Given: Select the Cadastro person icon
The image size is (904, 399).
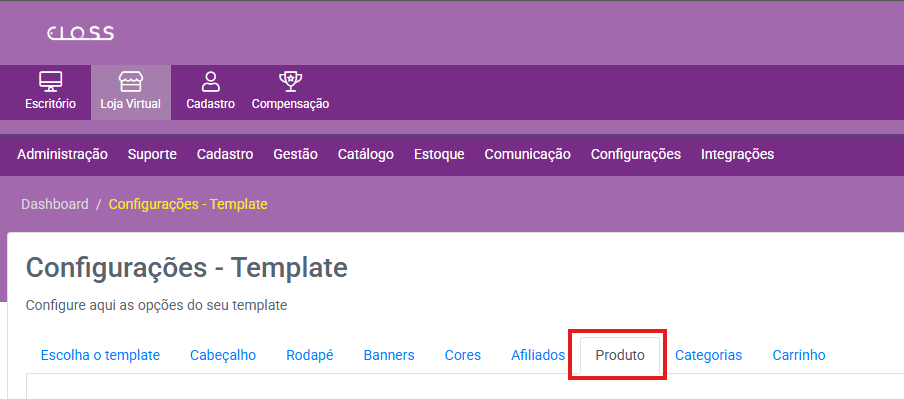Looking at the screenshot, I should pos(210,82).
